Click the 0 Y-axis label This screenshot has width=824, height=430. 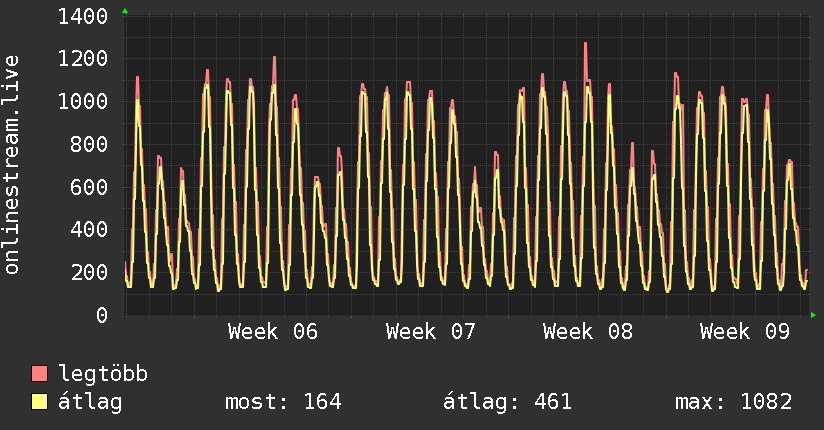[101, 315]
